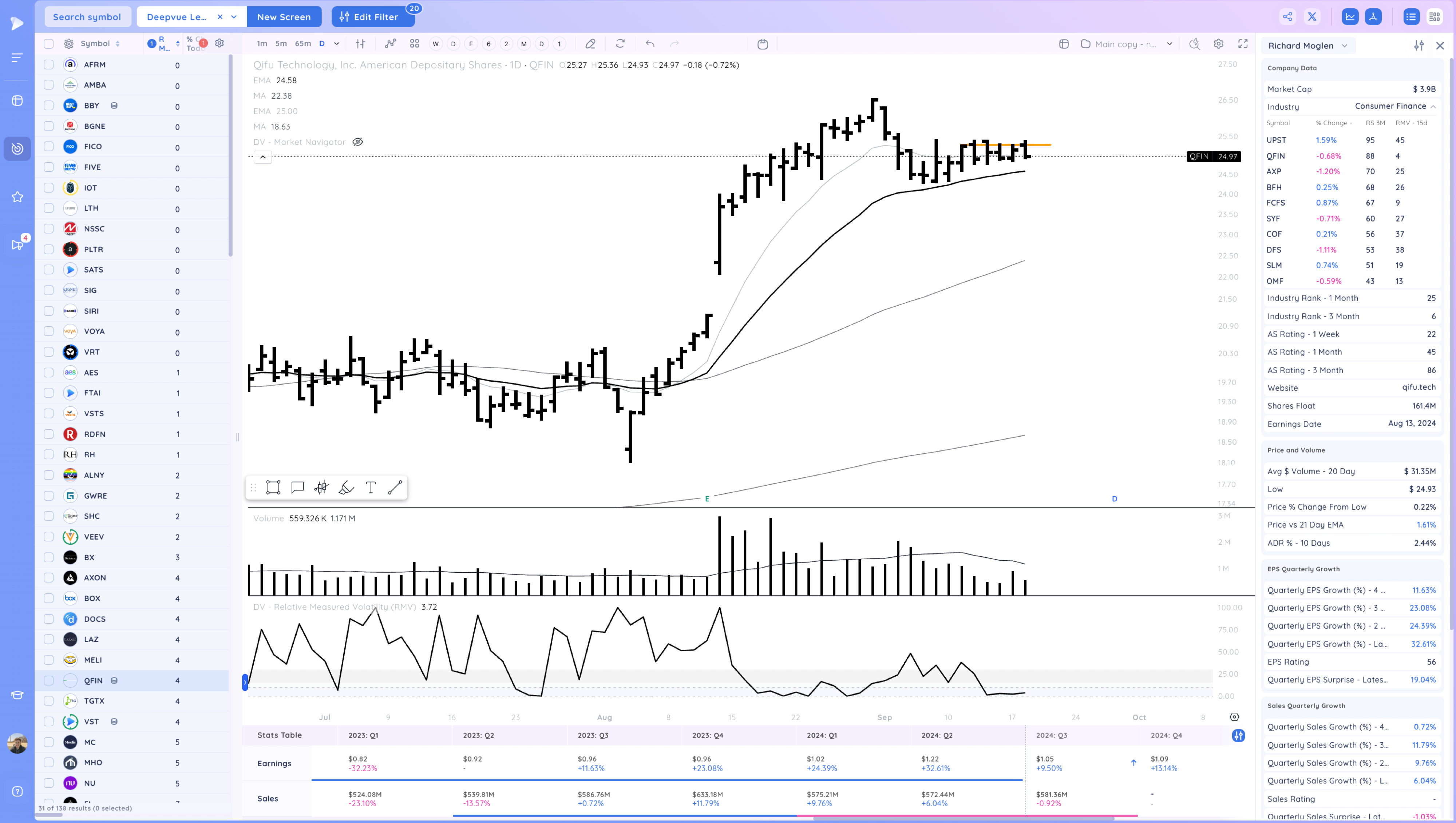The height and width of the screenshot is (823, 1456).
Task: Select the trend line drawing tool
Action: (395, 487)
